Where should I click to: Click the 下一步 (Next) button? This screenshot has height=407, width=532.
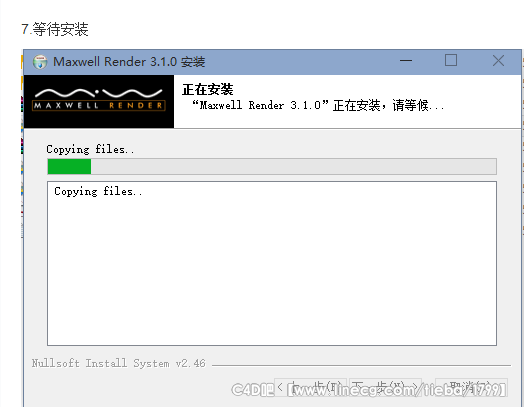tap(386, 387)
